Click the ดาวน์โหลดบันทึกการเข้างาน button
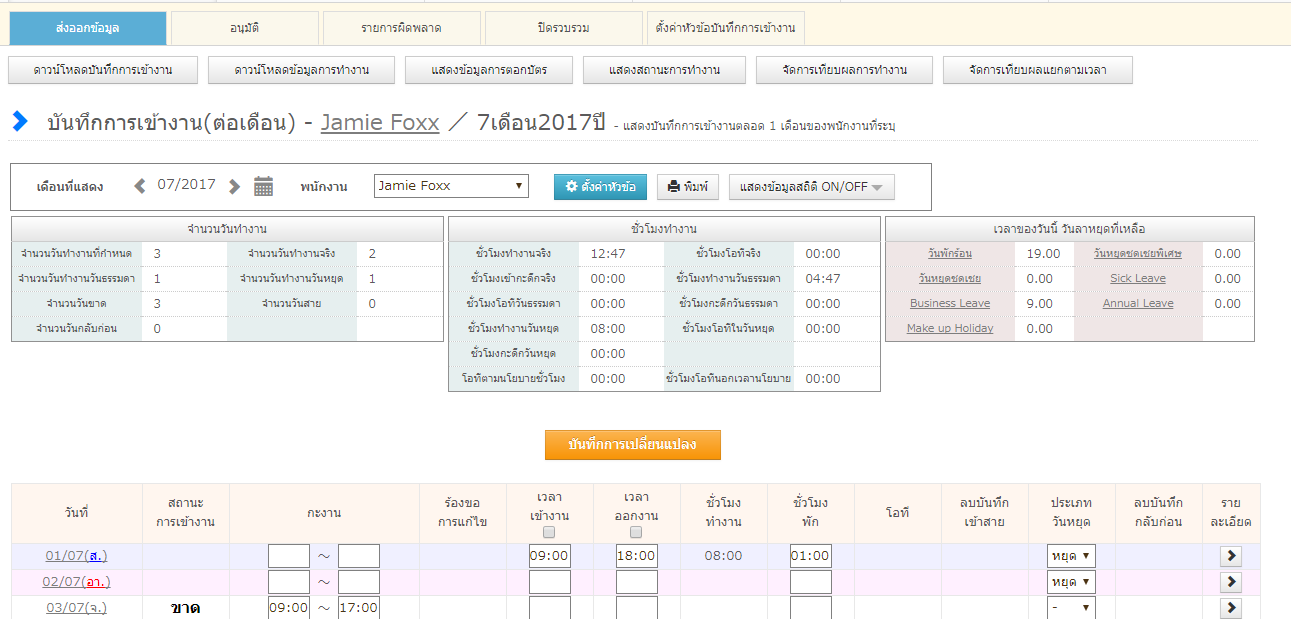The width and height of the screenshot is (1291, 619). 103,70
